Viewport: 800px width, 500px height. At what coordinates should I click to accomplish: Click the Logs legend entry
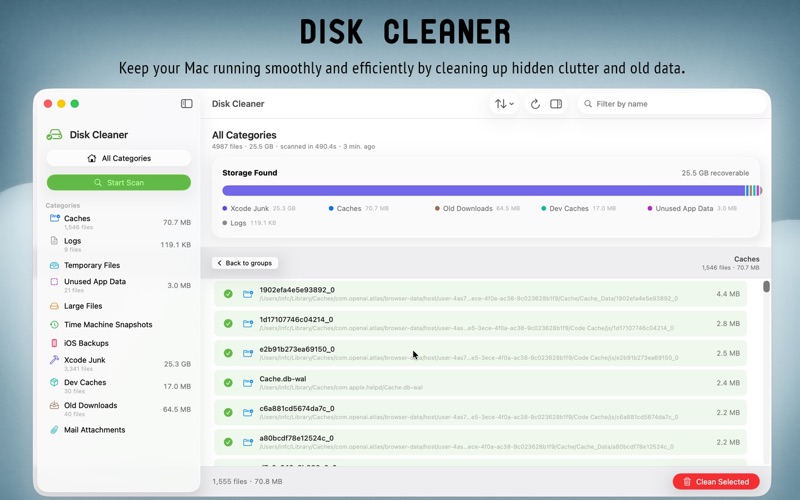249,223
